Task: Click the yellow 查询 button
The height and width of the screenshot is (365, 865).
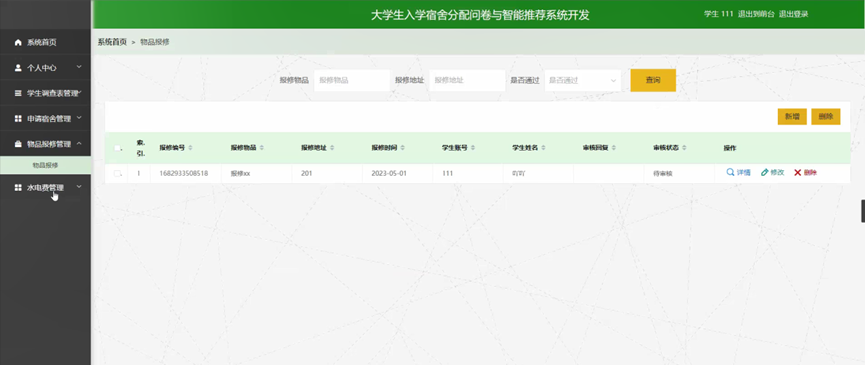Action: 653,80
